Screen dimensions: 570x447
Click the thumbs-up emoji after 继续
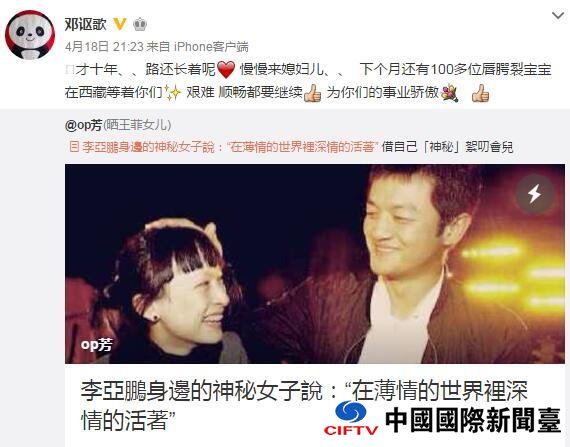pos(313,93)
